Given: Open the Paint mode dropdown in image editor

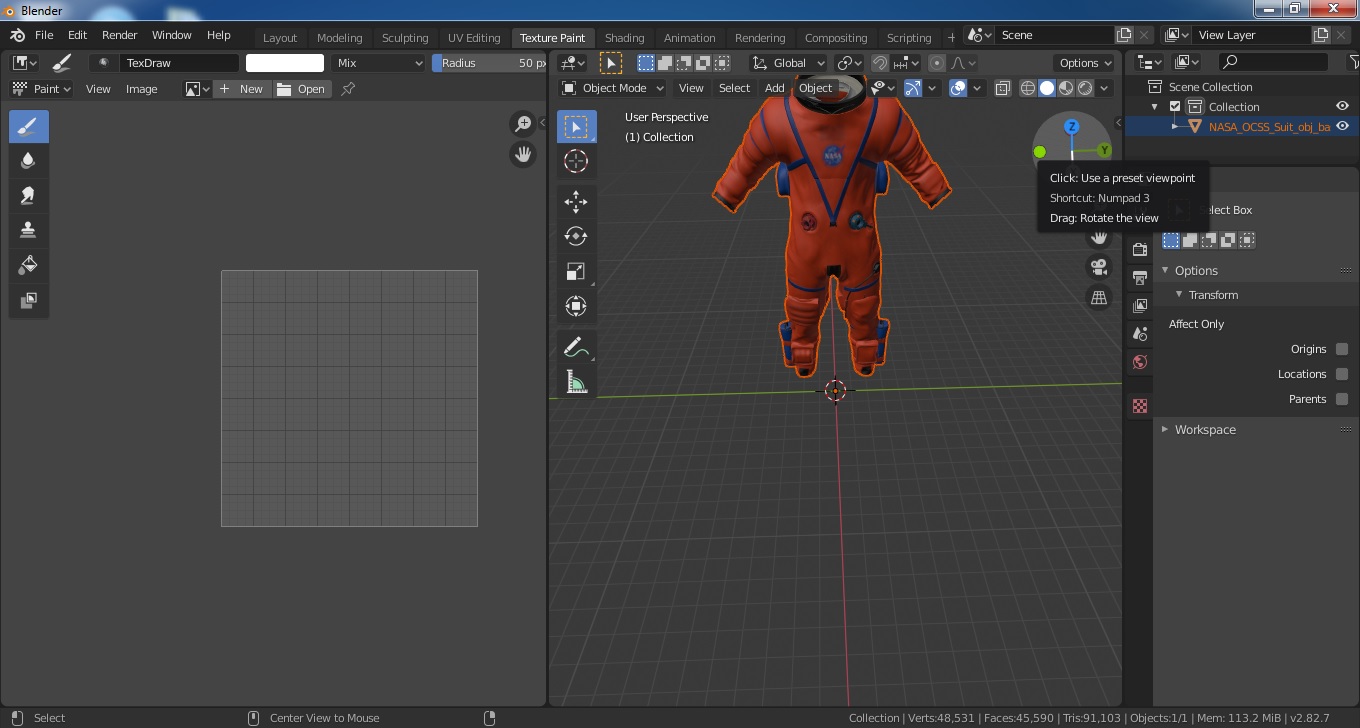Looking at the screenshot, I should point(41,89).
